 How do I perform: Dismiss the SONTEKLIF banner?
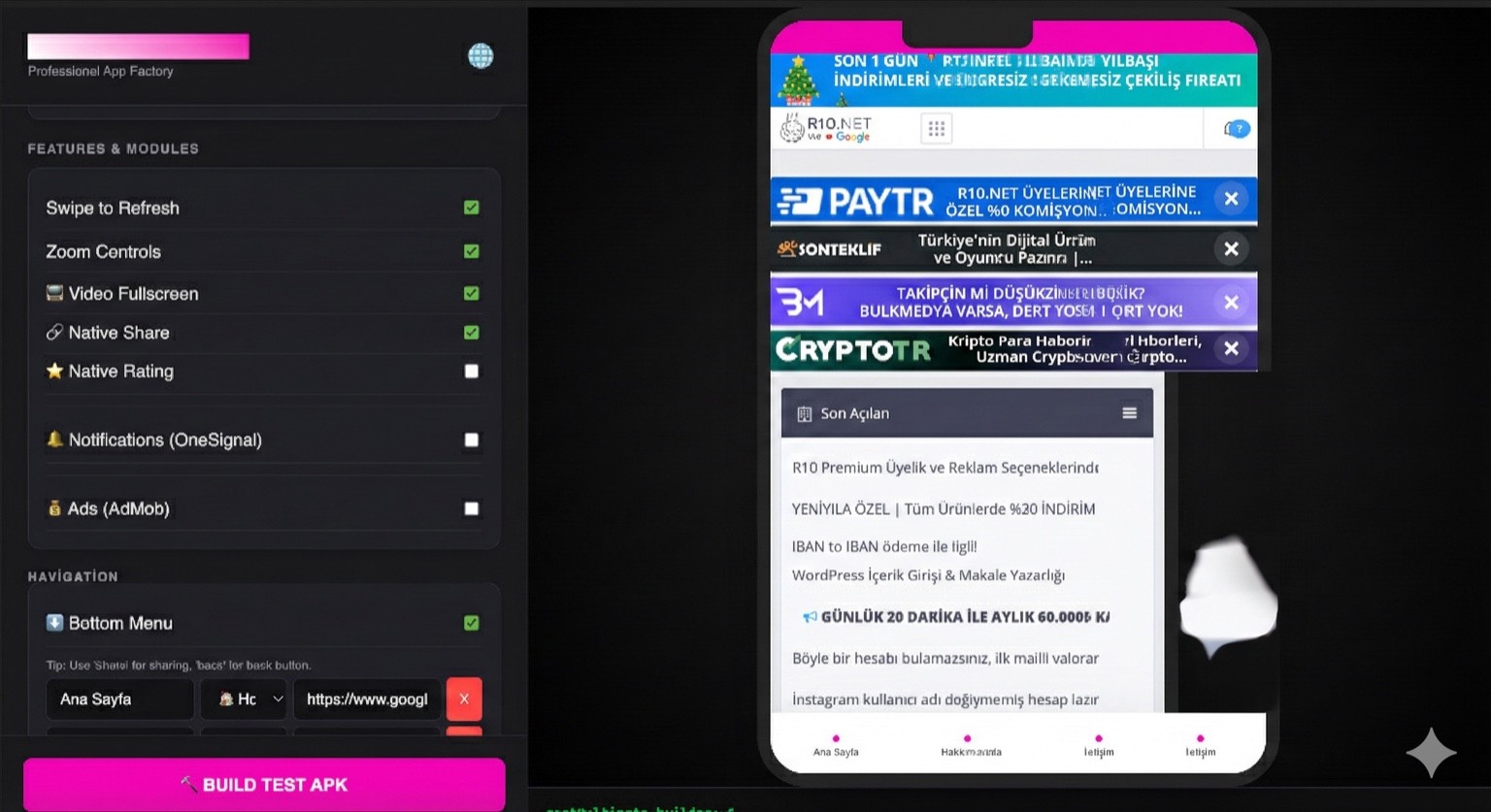(x=1231, y=249)
